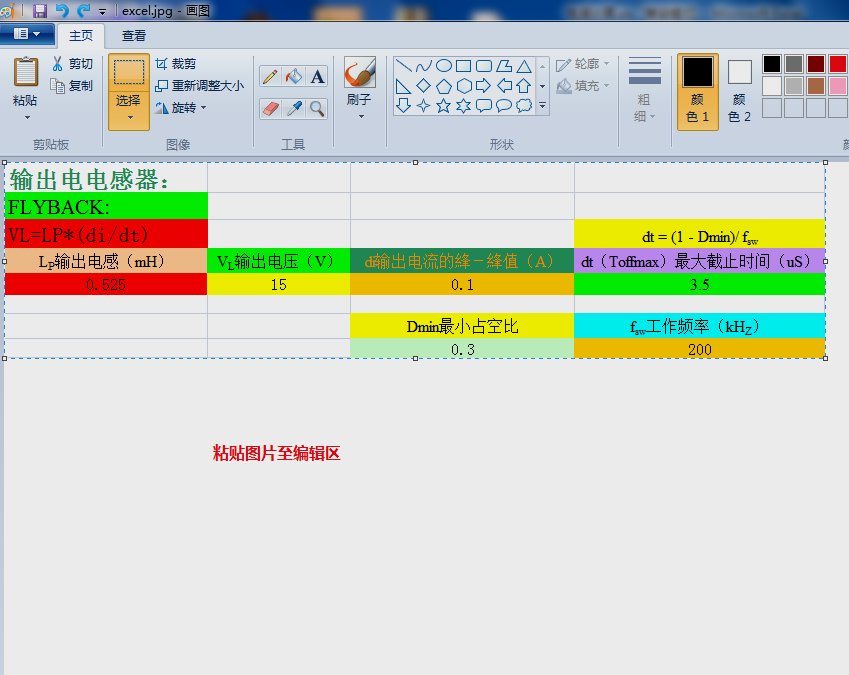Select the Curve shape
Screen dimensions: 849x675
tap(423, 66)
